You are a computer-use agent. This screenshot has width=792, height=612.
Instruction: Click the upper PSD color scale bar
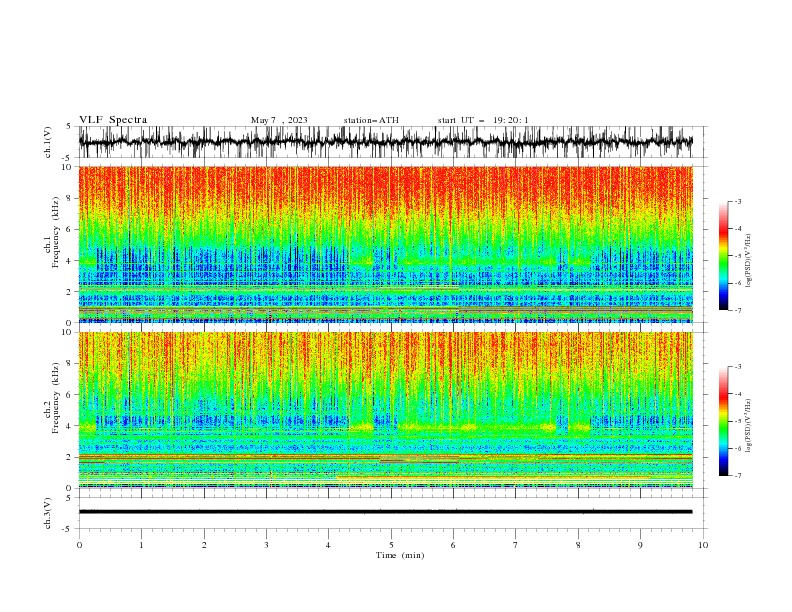click(723, 256)
